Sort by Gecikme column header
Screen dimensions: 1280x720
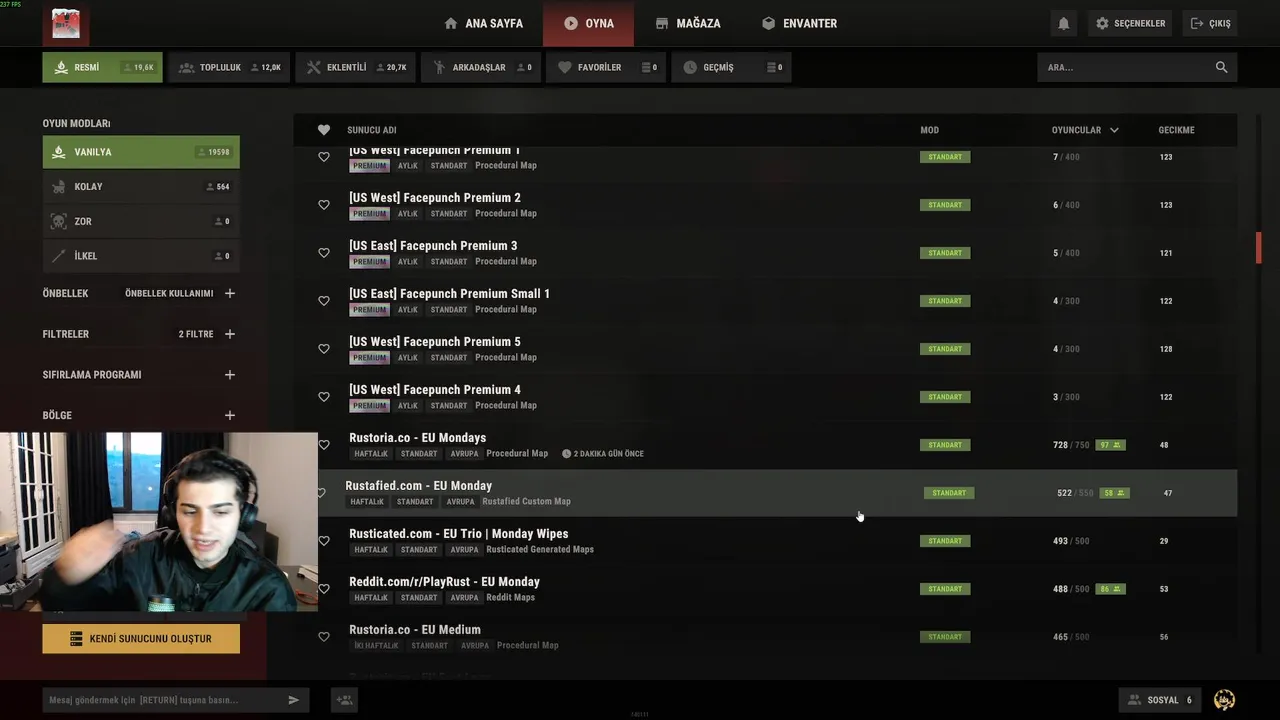point(1176,130)
